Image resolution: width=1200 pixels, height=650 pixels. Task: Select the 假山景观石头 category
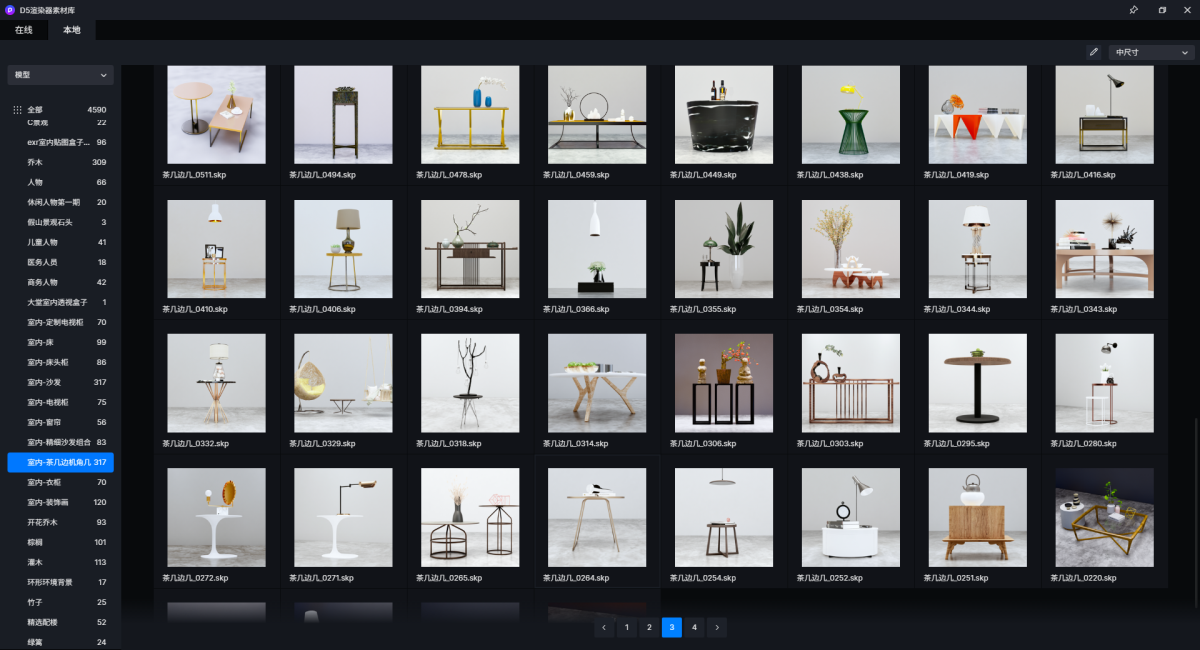61,222
